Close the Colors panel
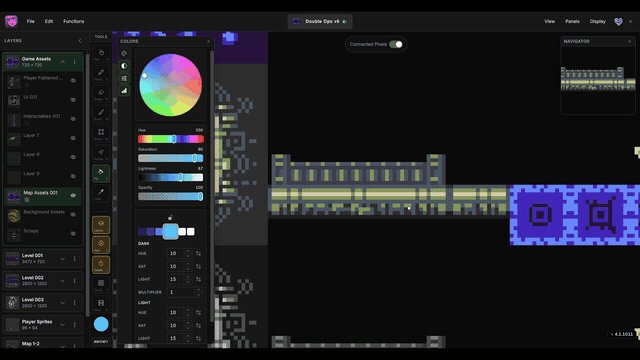 click(209, 41)
